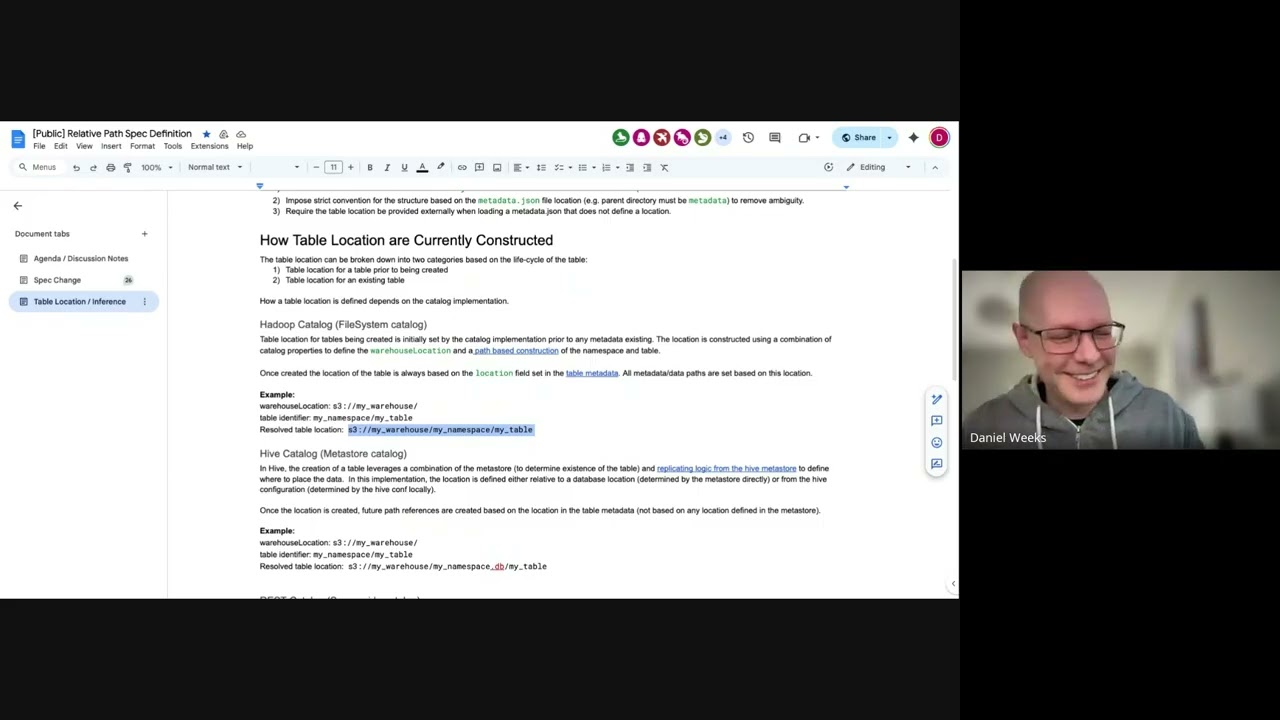
Task: Click the Undo arrow in the toolbar
Action: (x=76, y=168)
